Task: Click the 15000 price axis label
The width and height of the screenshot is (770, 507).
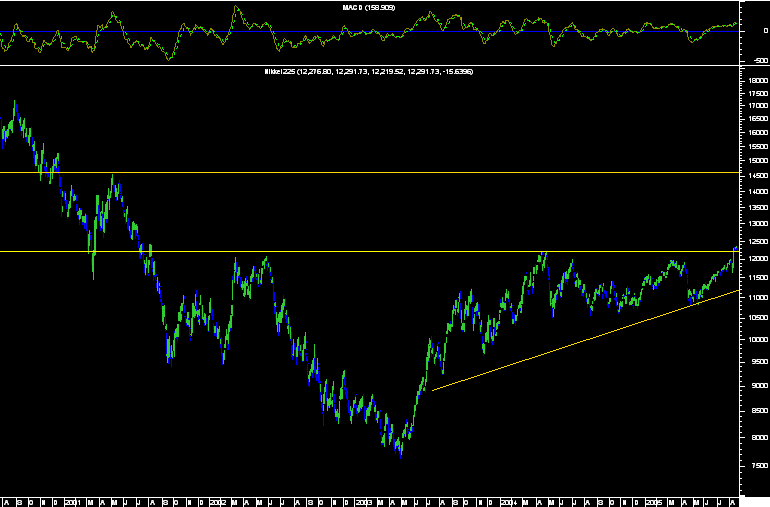Action: 759,161
